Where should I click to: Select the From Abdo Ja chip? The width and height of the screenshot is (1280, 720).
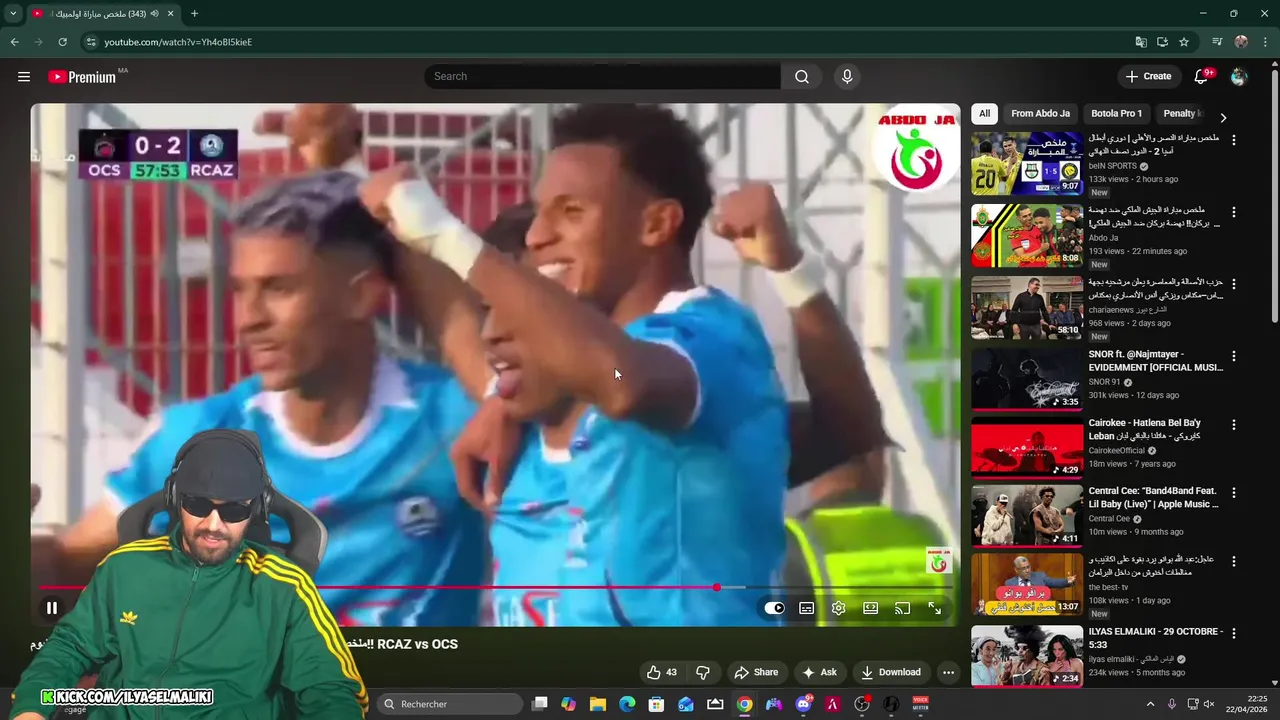[x=1040, y=114]
